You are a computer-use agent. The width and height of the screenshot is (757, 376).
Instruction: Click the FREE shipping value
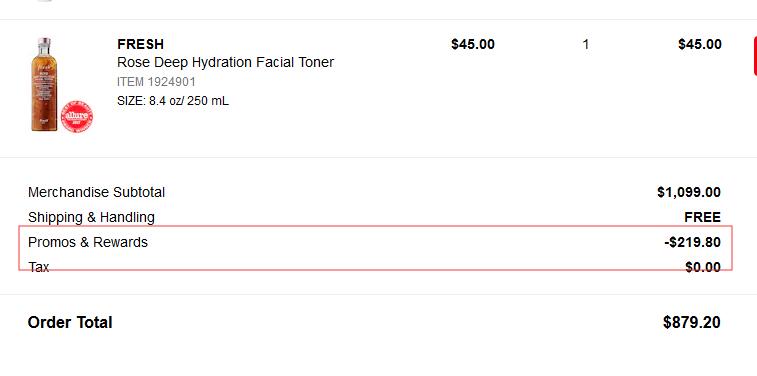[x=702, y=217]
